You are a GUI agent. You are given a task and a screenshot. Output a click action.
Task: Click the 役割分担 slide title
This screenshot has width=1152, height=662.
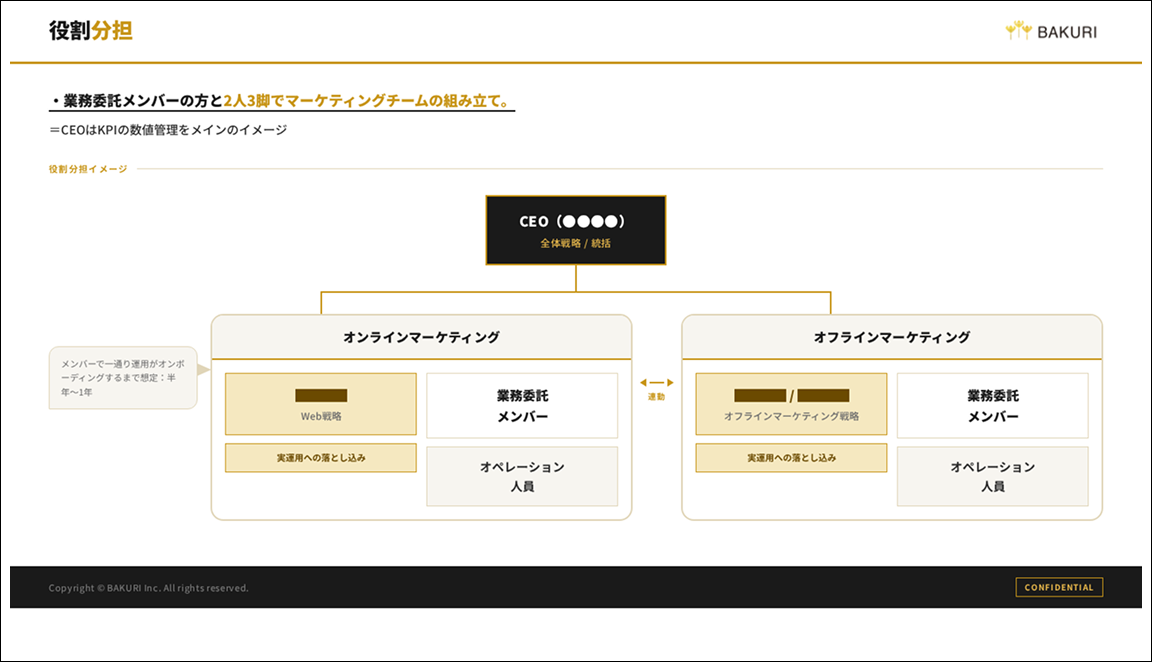tap(91, 31)
